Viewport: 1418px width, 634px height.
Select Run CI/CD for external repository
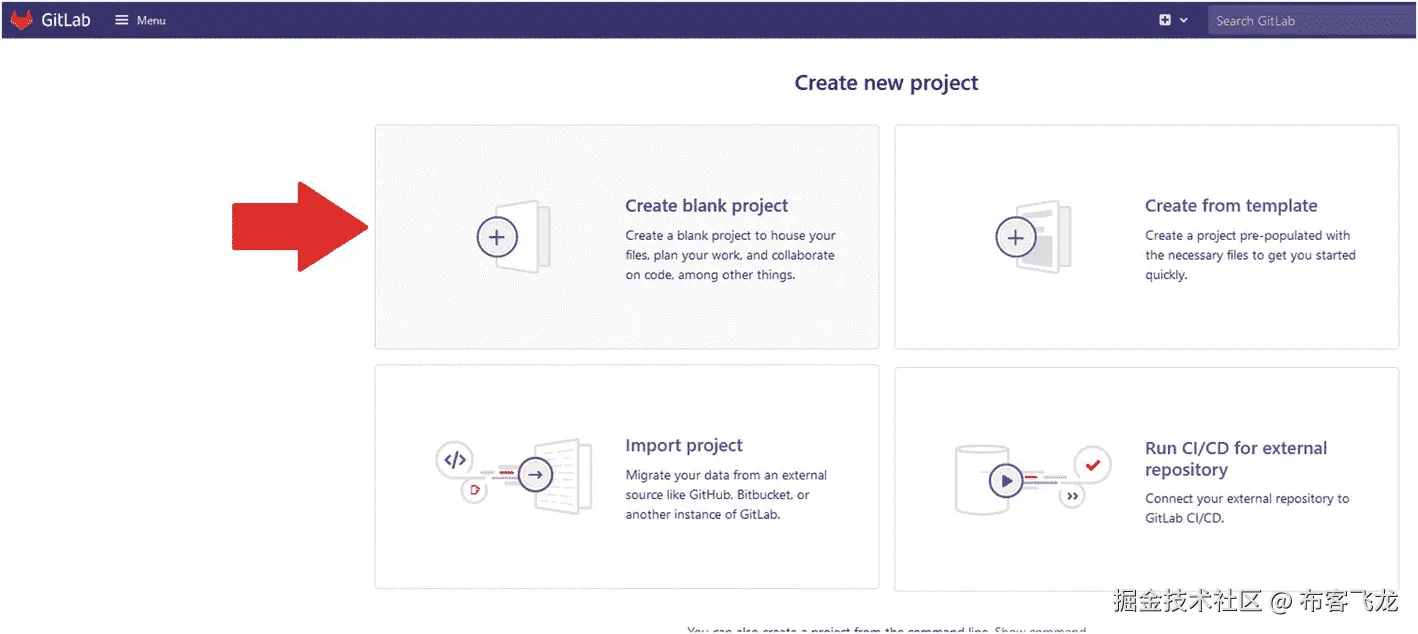(1236, 458)
